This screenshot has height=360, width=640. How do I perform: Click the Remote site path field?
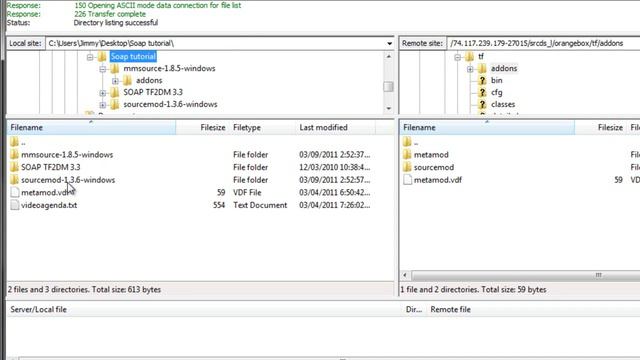543,43
